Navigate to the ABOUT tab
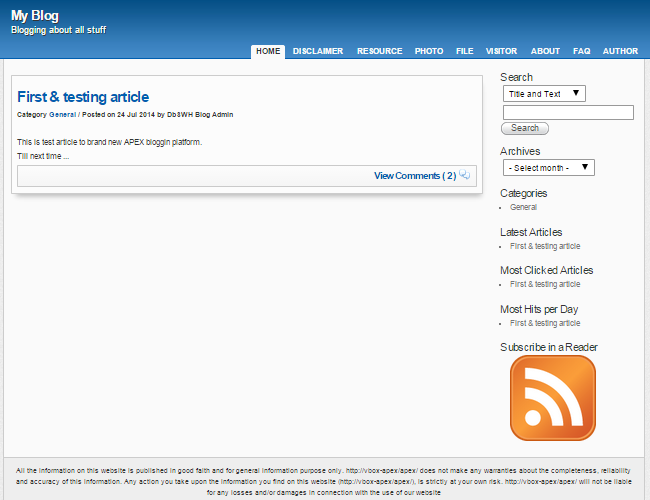Screen dimensions: 650x500 [x=545, y=51]
